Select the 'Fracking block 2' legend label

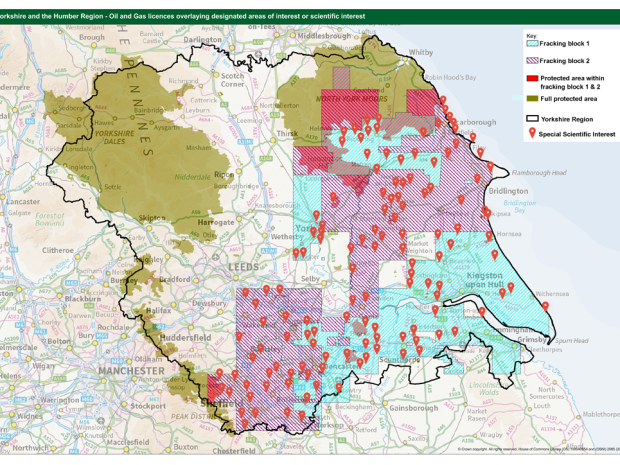(x=564, y=61)
